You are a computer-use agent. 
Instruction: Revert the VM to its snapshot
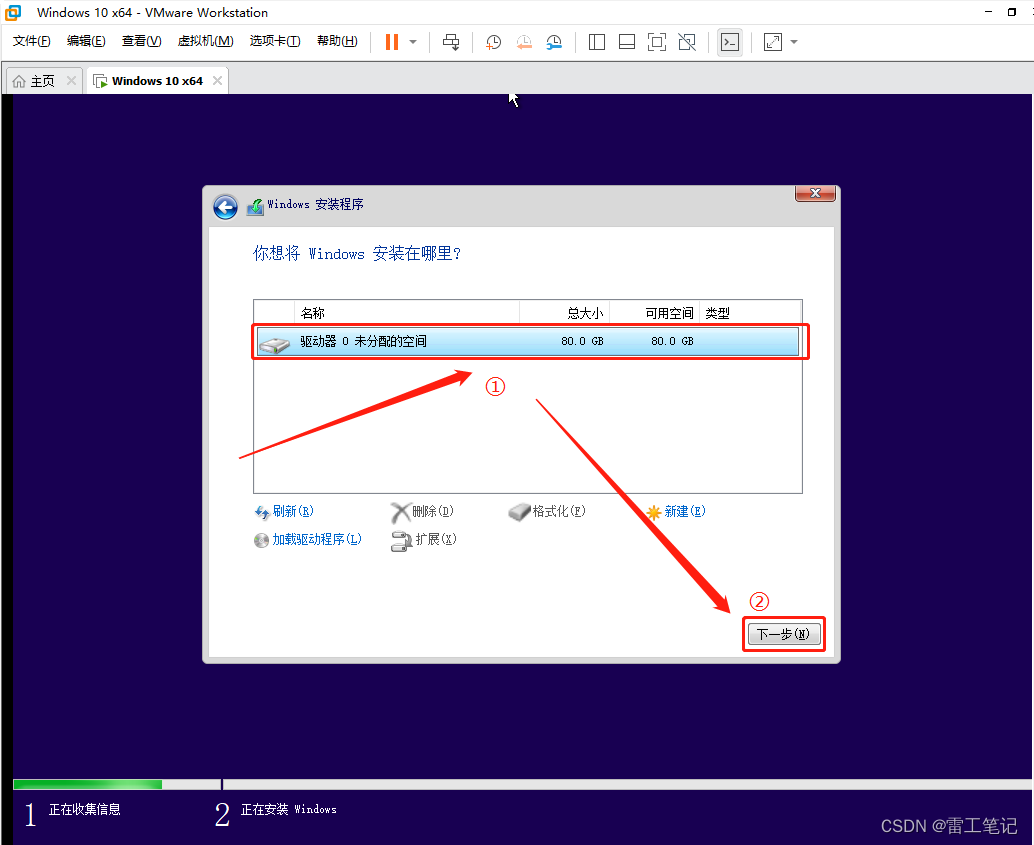coord(524,42)
